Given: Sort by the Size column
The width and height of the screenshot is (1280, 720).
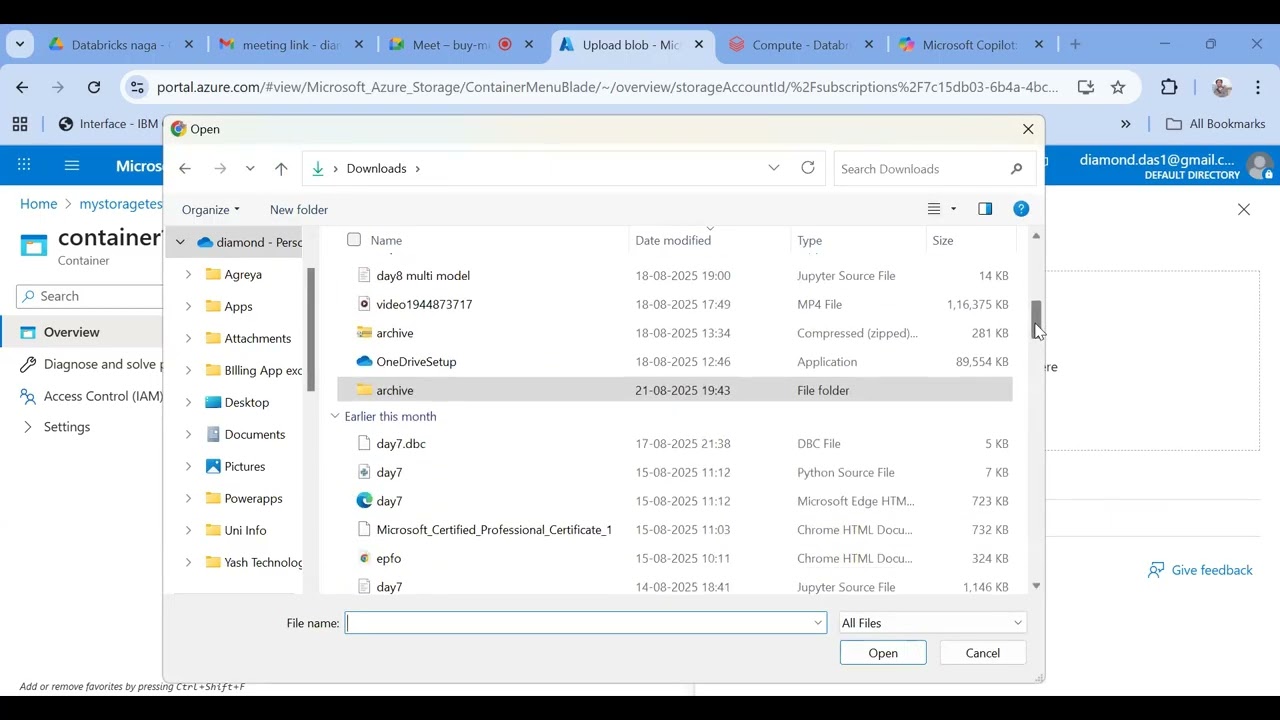Looking at the screenshot, I should 943,241.
